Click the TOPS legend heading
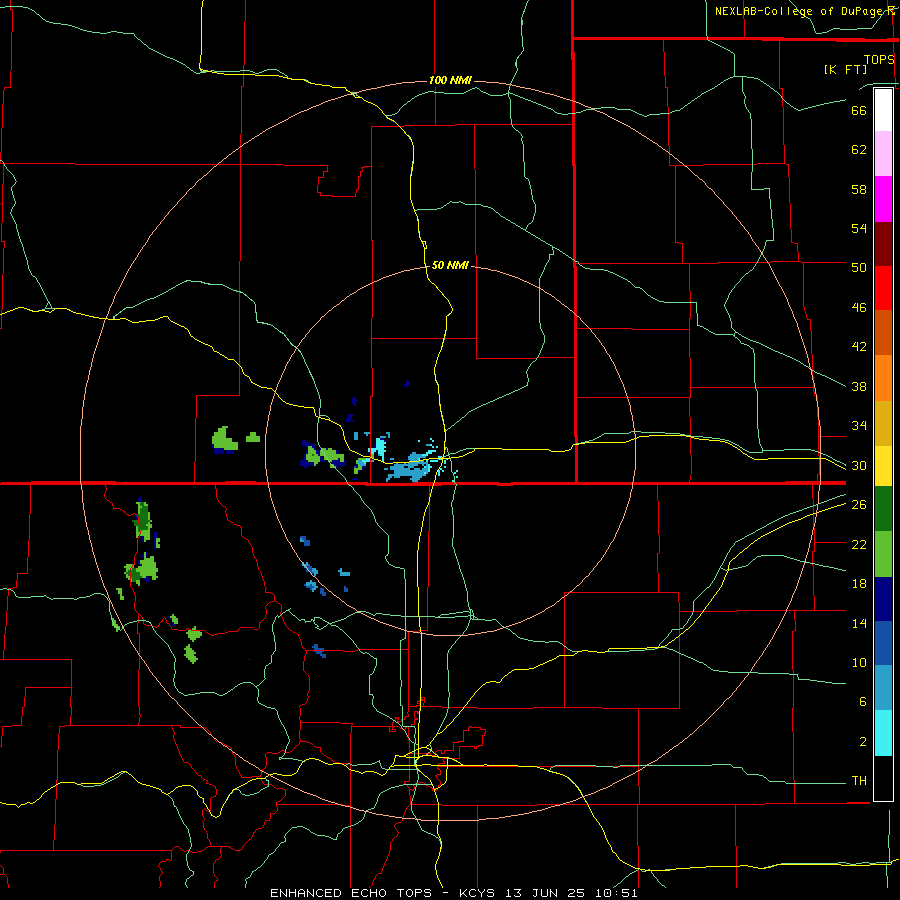This screenshot has height=900, width=900. tap(879, 59)
